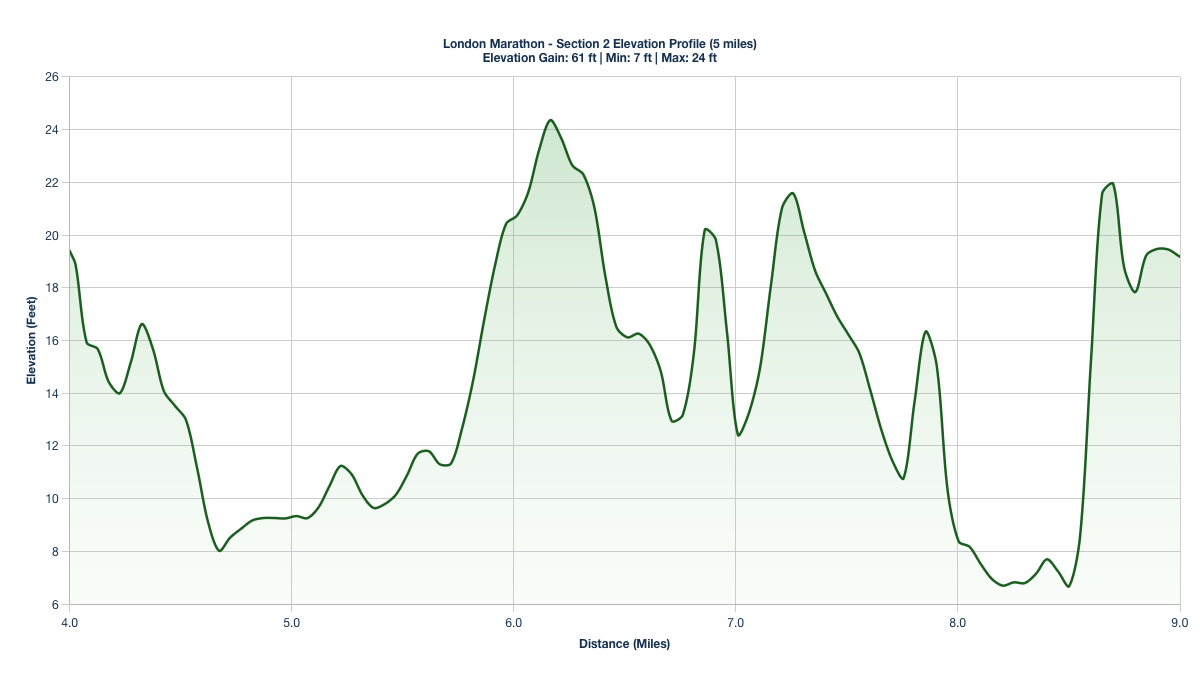Click the "14" y-axis tick label
The height and width of the screenshot is (675, 1200).
[52, 394]
